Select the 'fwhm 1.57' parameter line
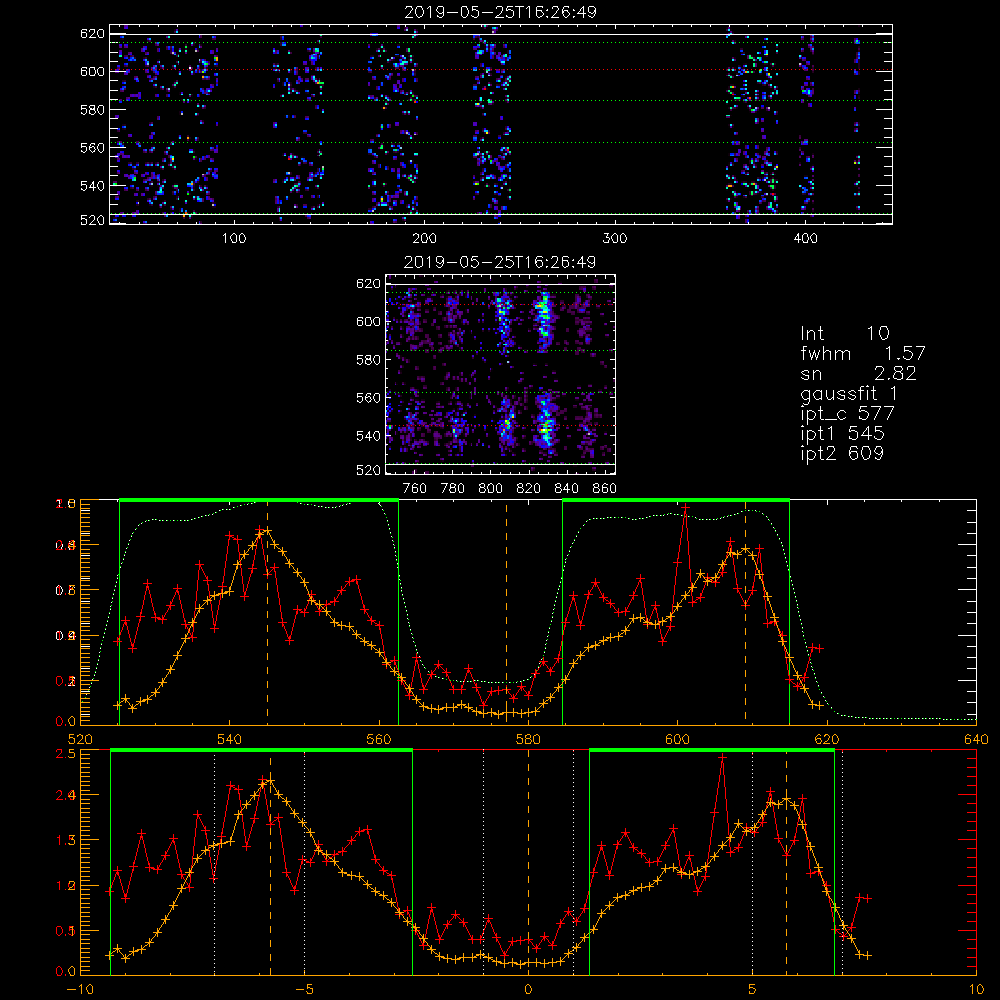The height and width of the screenshot is (1000, 1000). click(862, 353)
